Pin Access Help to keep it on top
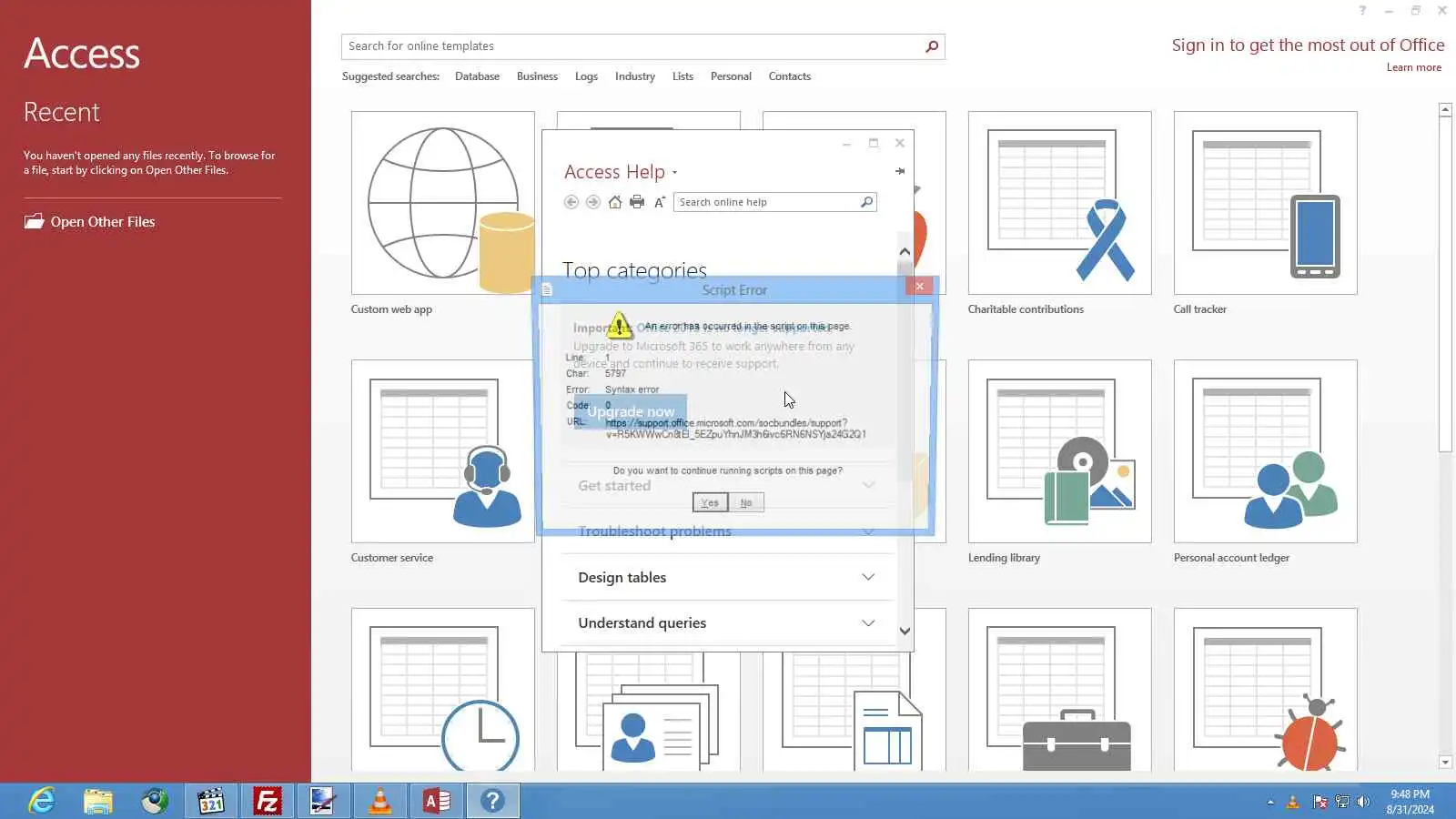 click(900, 171)
